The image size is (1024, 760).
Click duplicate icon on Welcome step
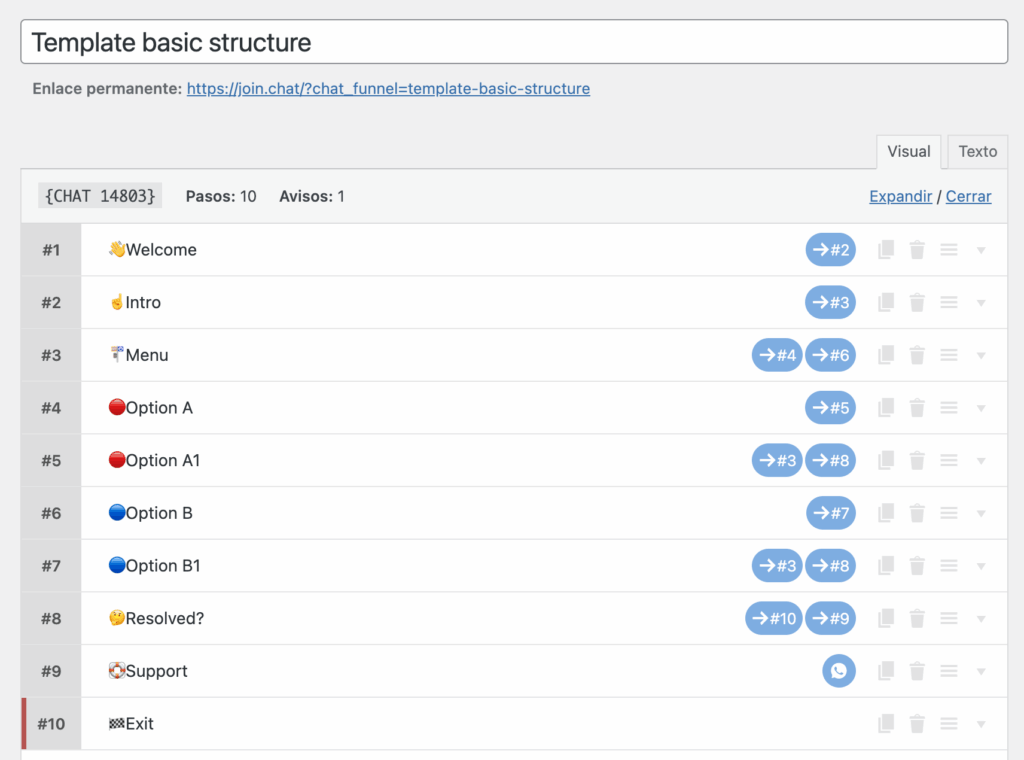pos(885,250)
